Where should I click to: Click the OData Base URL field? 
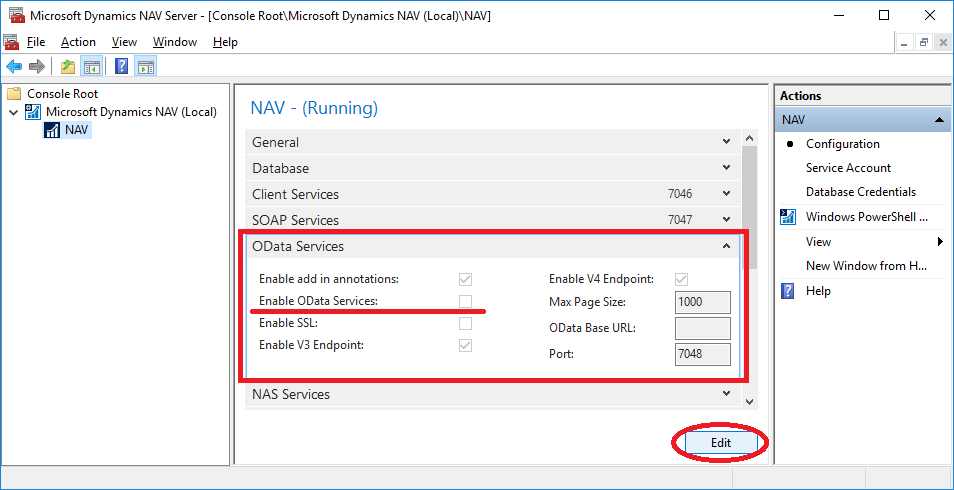tap(703, 328)
